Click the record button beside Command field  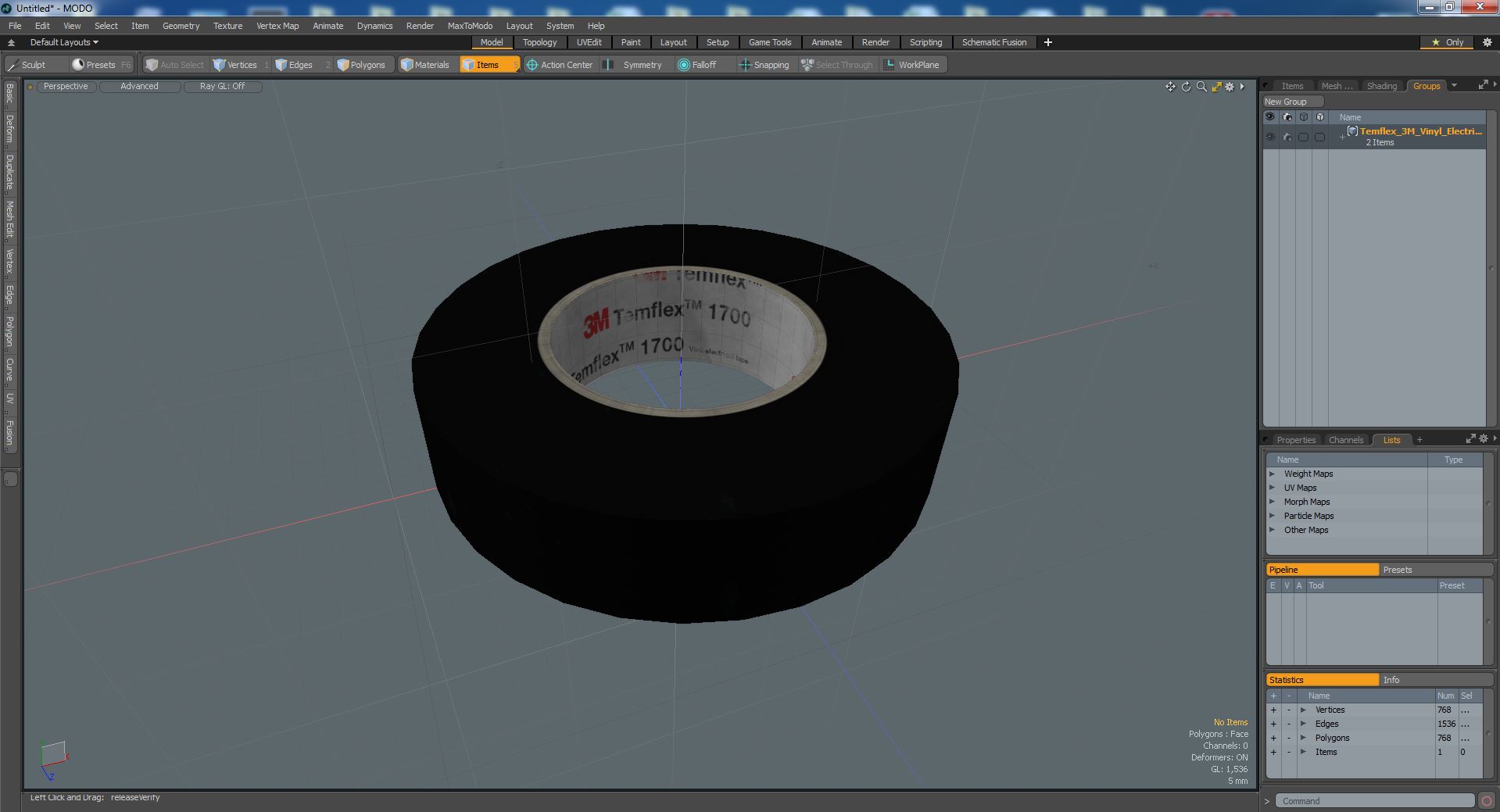pyautogui.click(x=1486, y=801)
